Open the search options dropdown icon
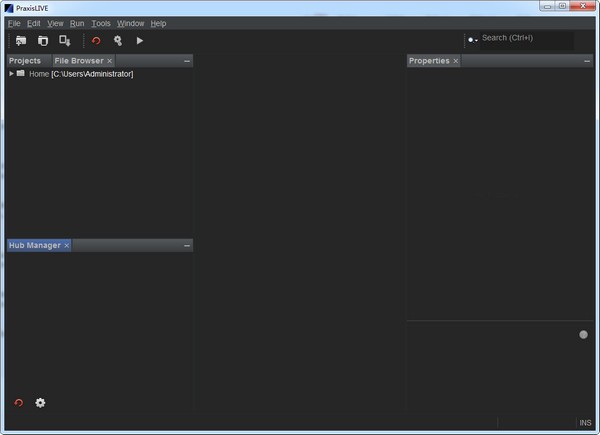Image resolution: width=600 pixels, height=435 pixels. (x=473, y=40)
